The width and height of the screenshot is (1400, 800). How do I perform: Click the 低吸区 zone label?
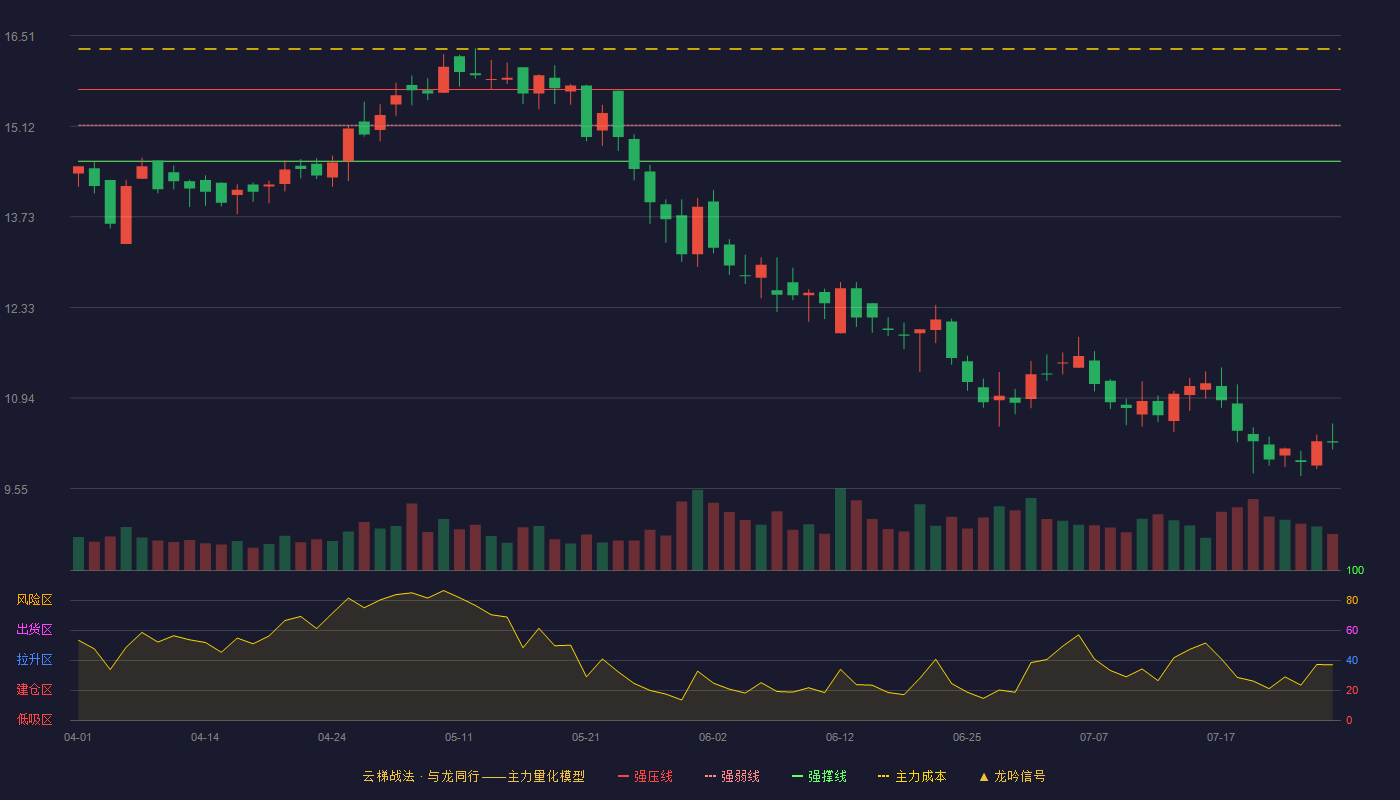pos(34,719)
